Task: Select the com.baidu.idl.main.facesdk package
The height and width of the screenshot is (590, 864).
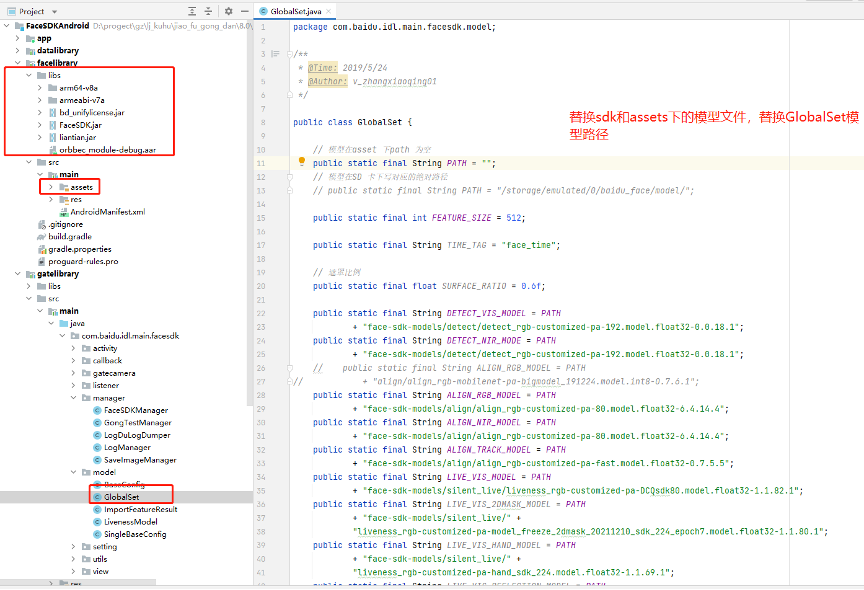Action: (130, 336)
